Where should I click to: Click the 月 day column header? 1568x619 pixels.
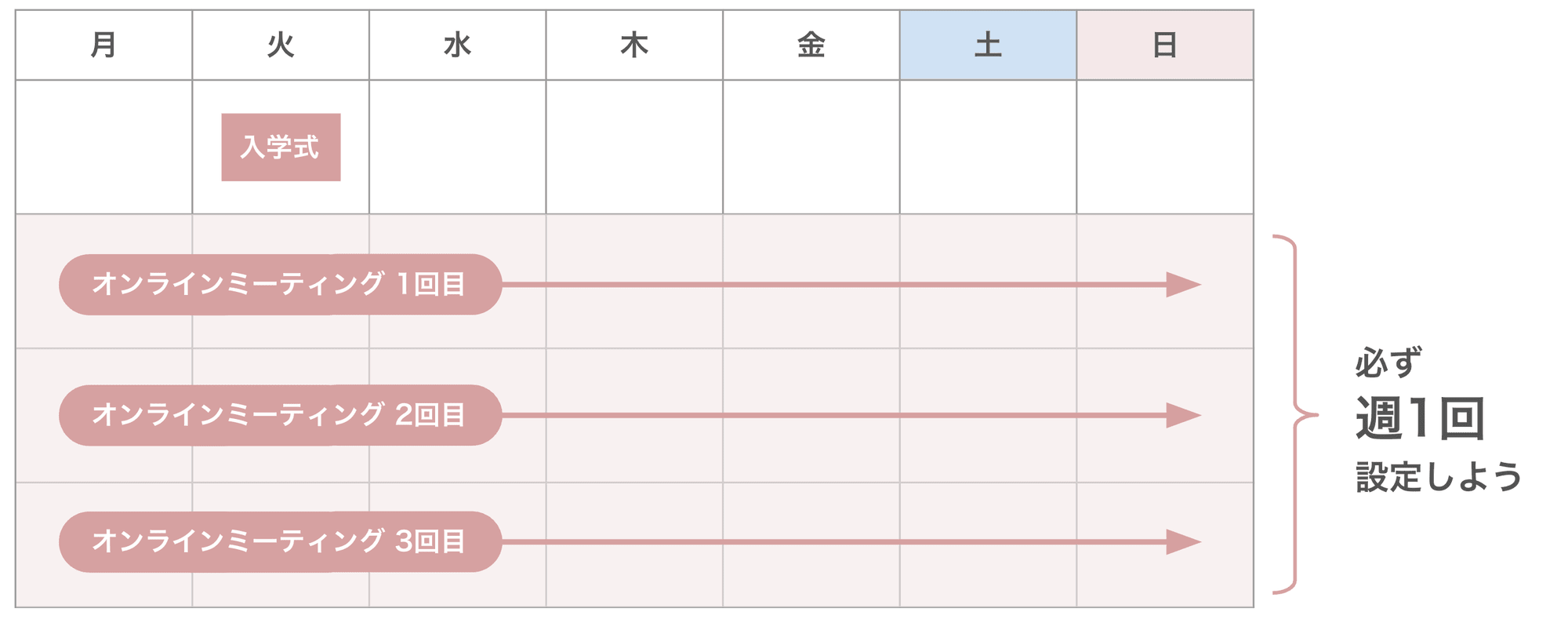coord(103,45)
